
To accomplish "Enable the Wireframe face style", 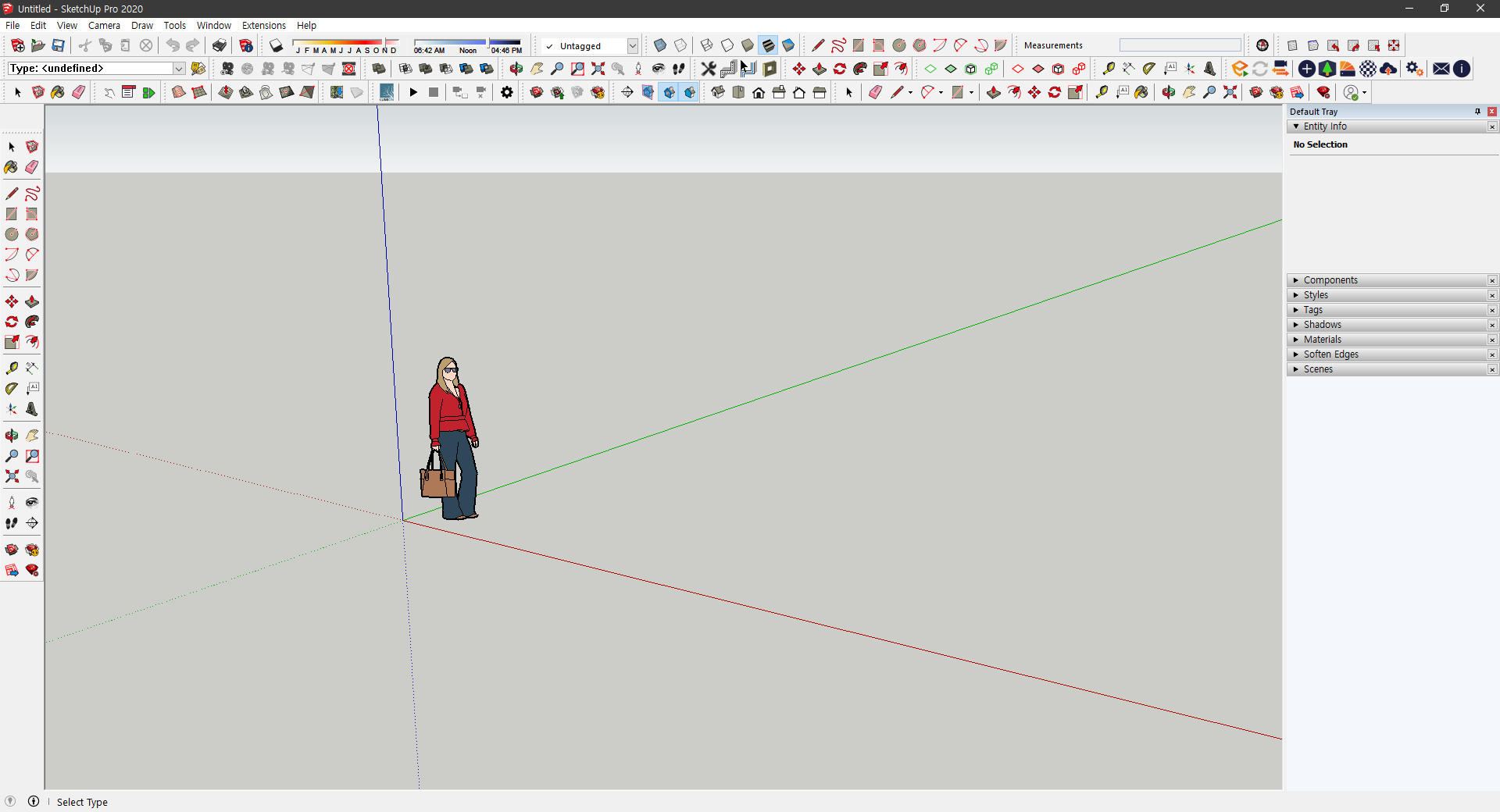I will tap(707, 45).
